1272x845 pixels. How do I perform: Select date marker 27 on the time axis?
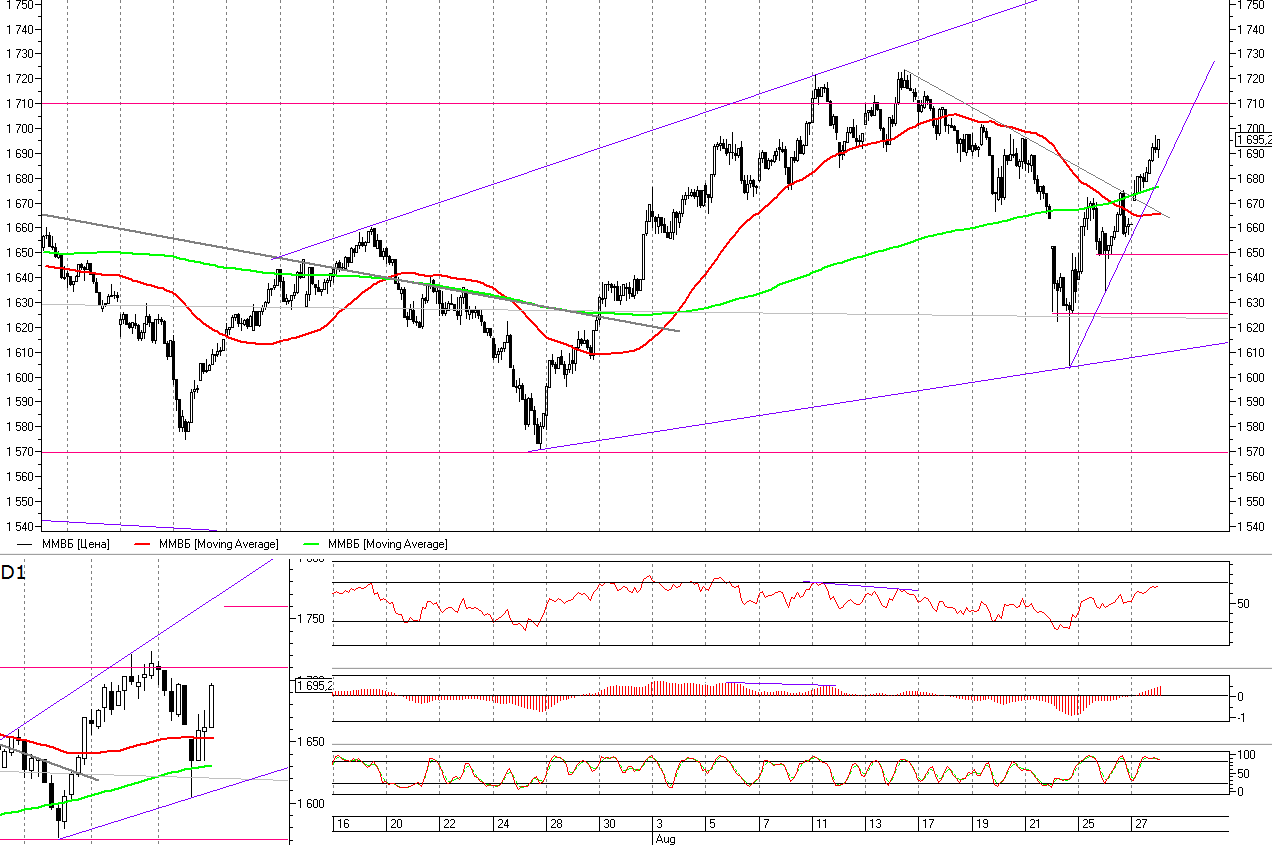1140,823
